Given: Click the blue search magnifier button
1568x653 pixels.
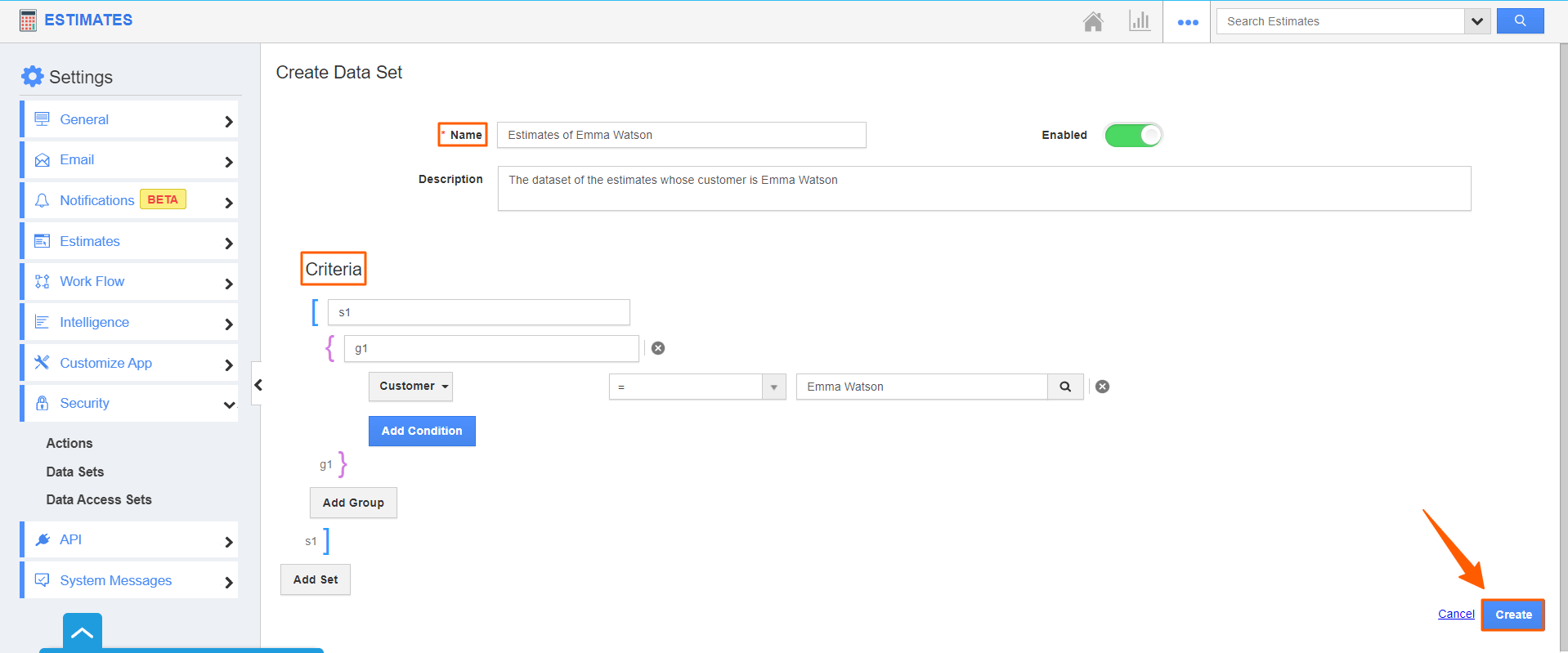Looking at the screenshot, I should (1520, 21).
